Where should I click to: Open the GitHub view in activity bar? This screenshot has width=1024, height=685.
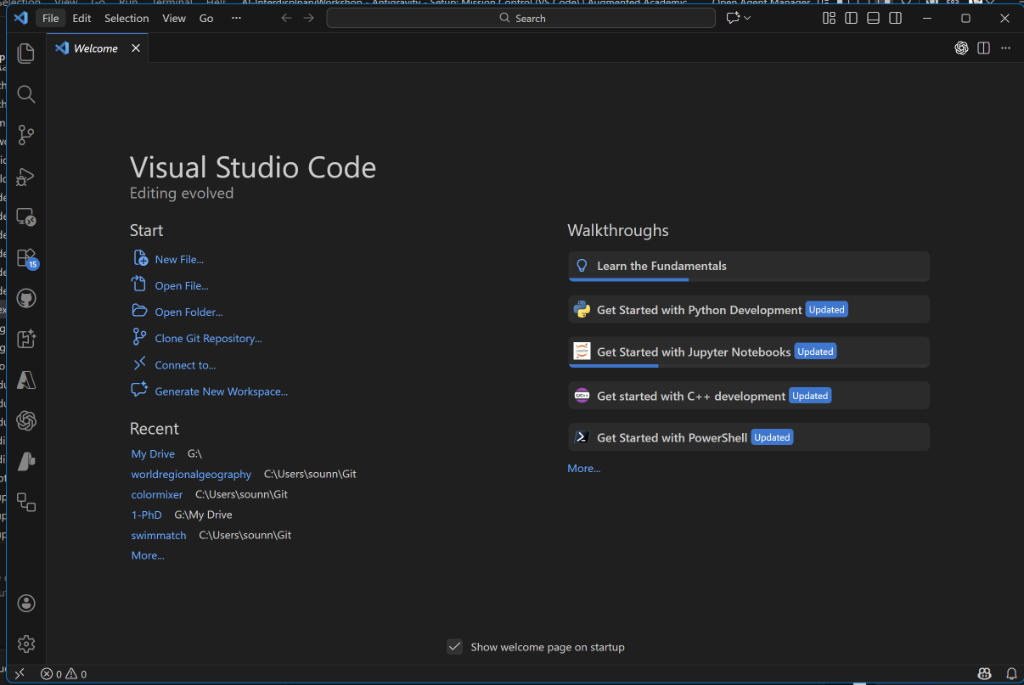pyautogui.click(x=26, y=298)
